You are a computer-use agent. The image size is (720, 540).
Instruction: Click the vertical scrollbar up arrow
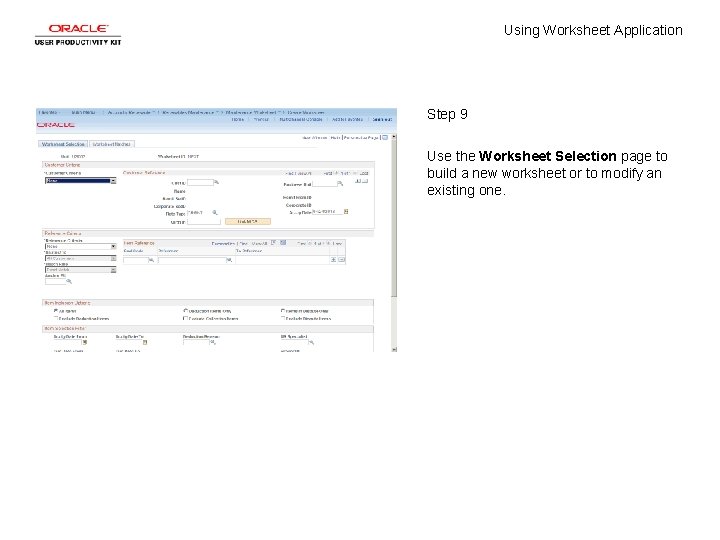click(394, 137)
